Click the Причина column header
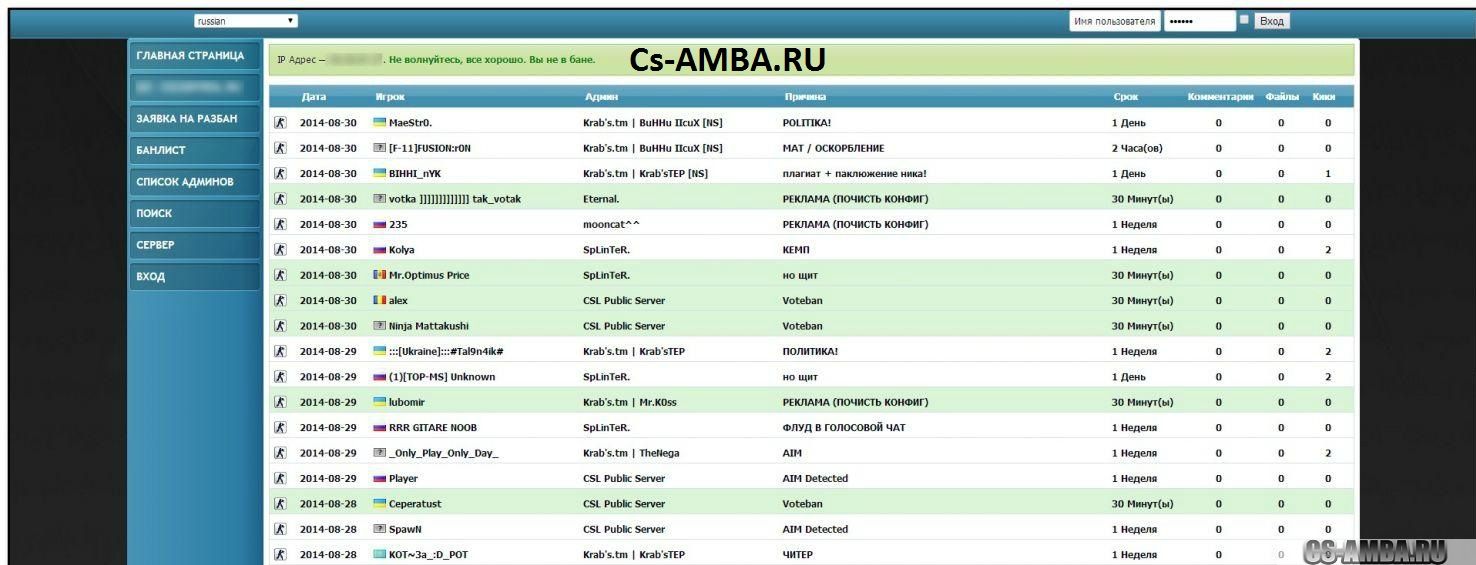The image size is (1476, 565). [x=805, y=97]
